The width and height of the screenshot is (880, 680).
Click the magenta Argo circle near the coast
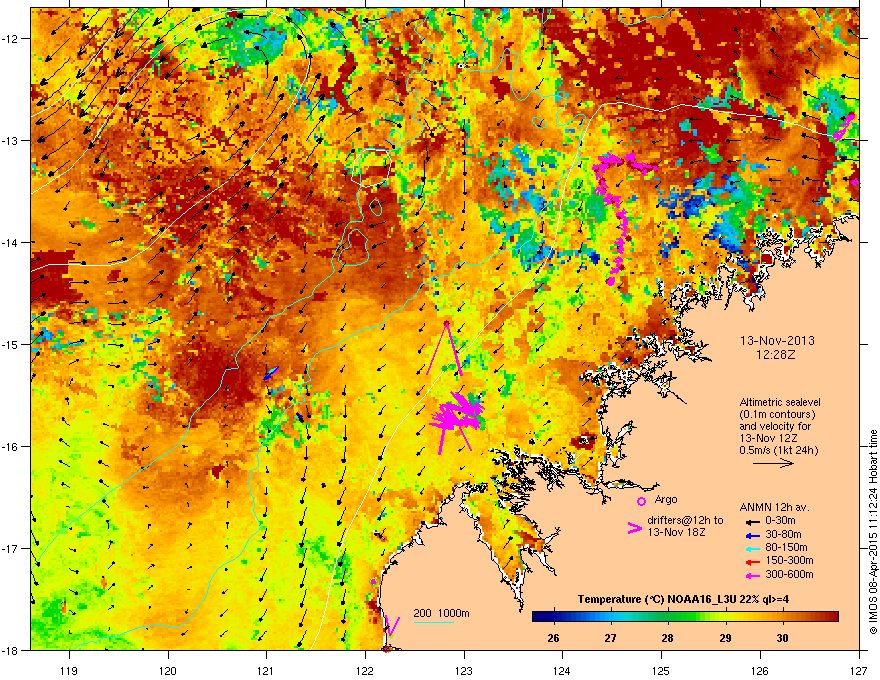[x=373, y=582]
